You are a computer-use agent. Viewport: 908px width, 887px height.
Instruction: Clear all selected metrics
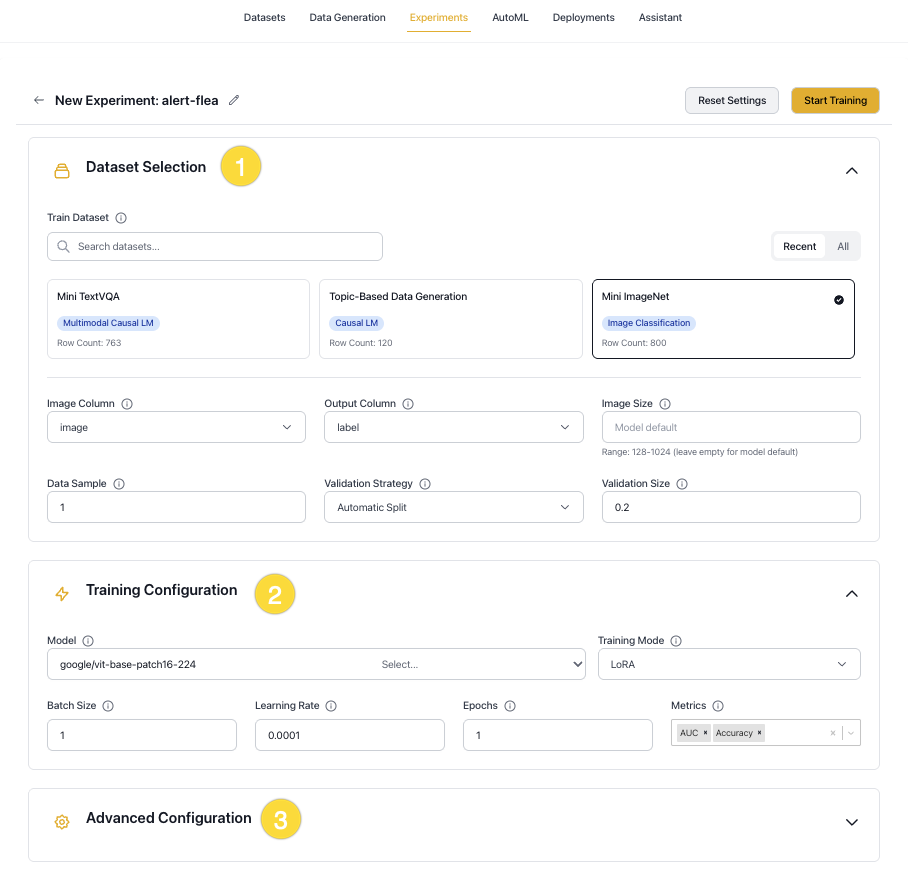833,733
